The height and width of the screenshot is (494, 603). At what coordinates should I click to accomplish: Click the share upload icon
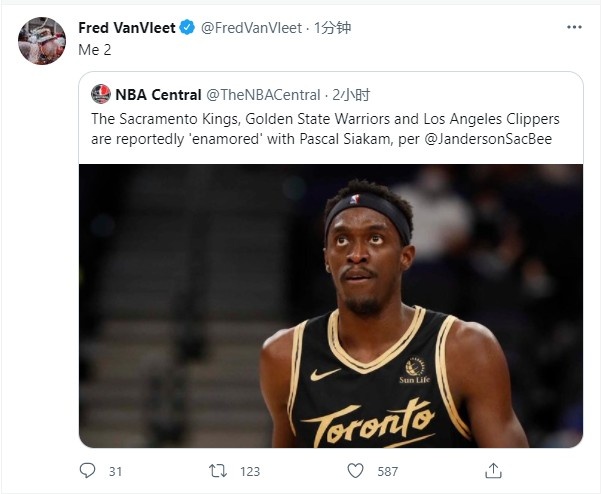(493, 470)
